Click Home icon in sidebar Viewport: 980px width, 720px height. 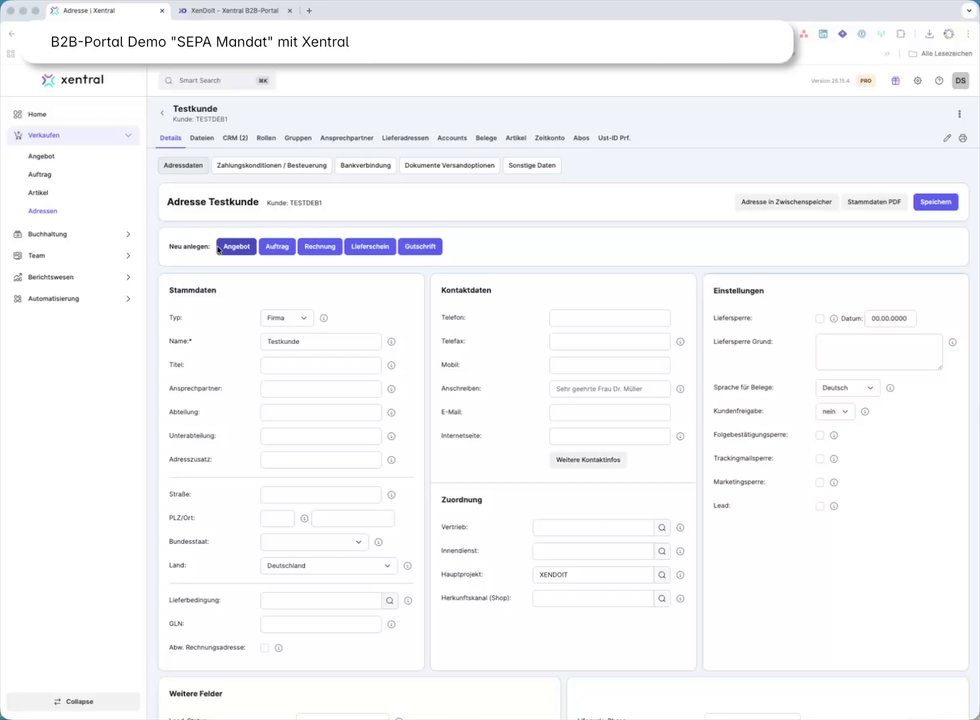(x=18, y=114)
